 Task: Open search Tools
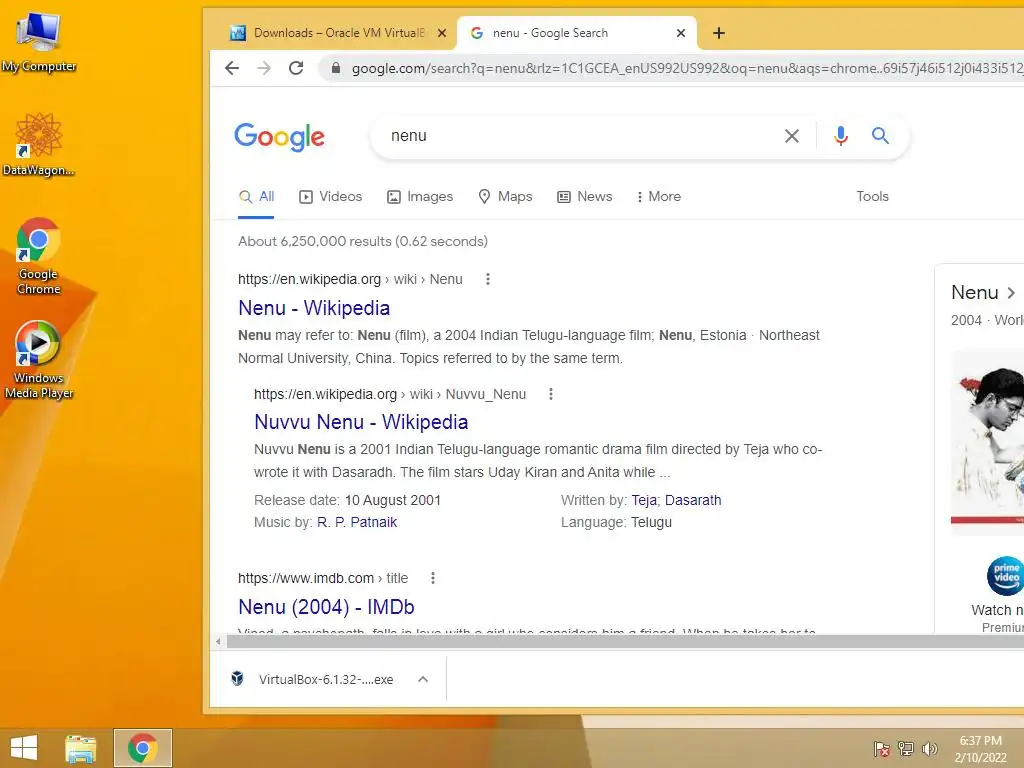872,197
